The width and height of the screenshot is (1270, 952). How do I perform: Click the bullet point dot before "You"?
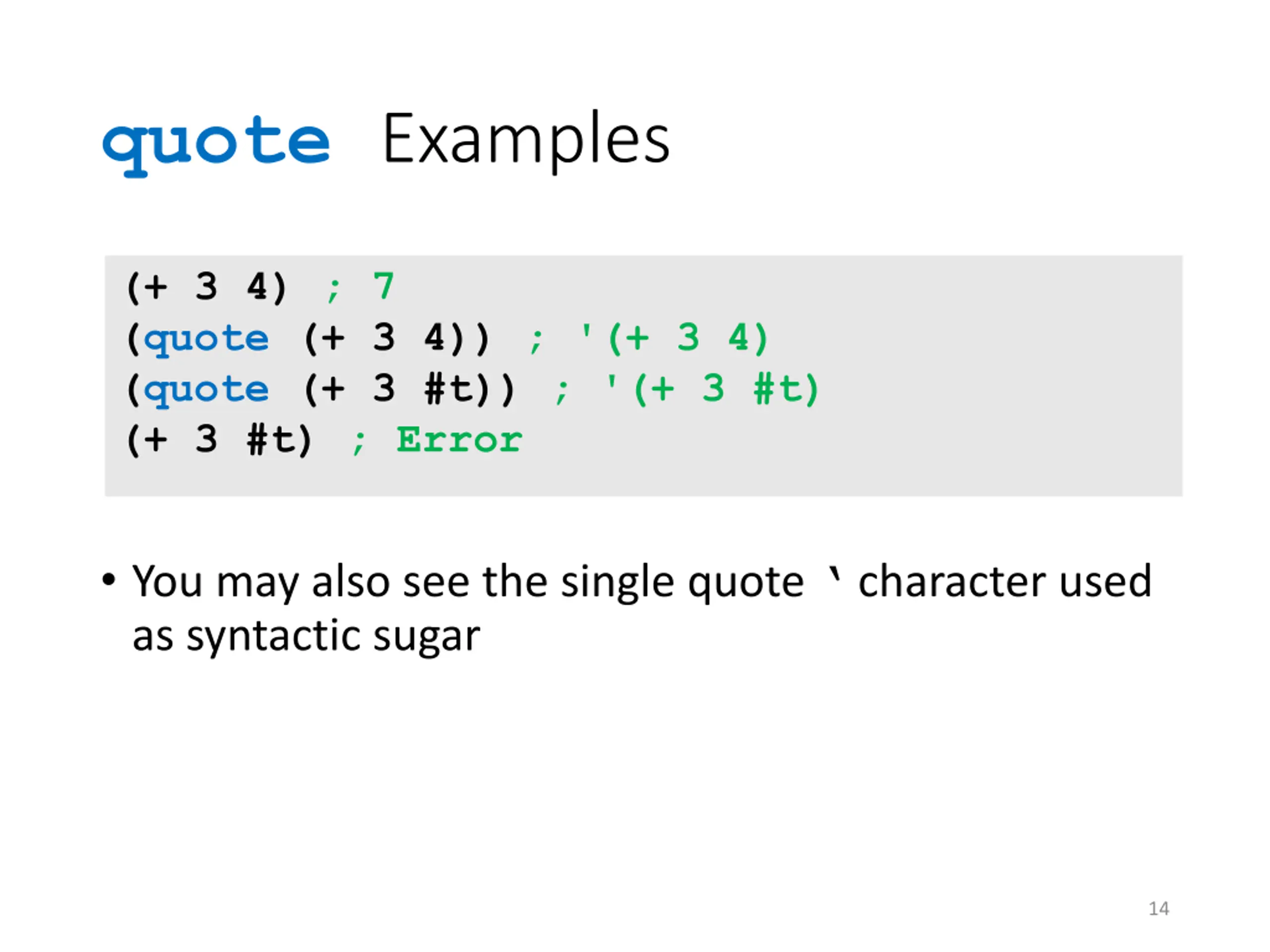tap(109, 580)
